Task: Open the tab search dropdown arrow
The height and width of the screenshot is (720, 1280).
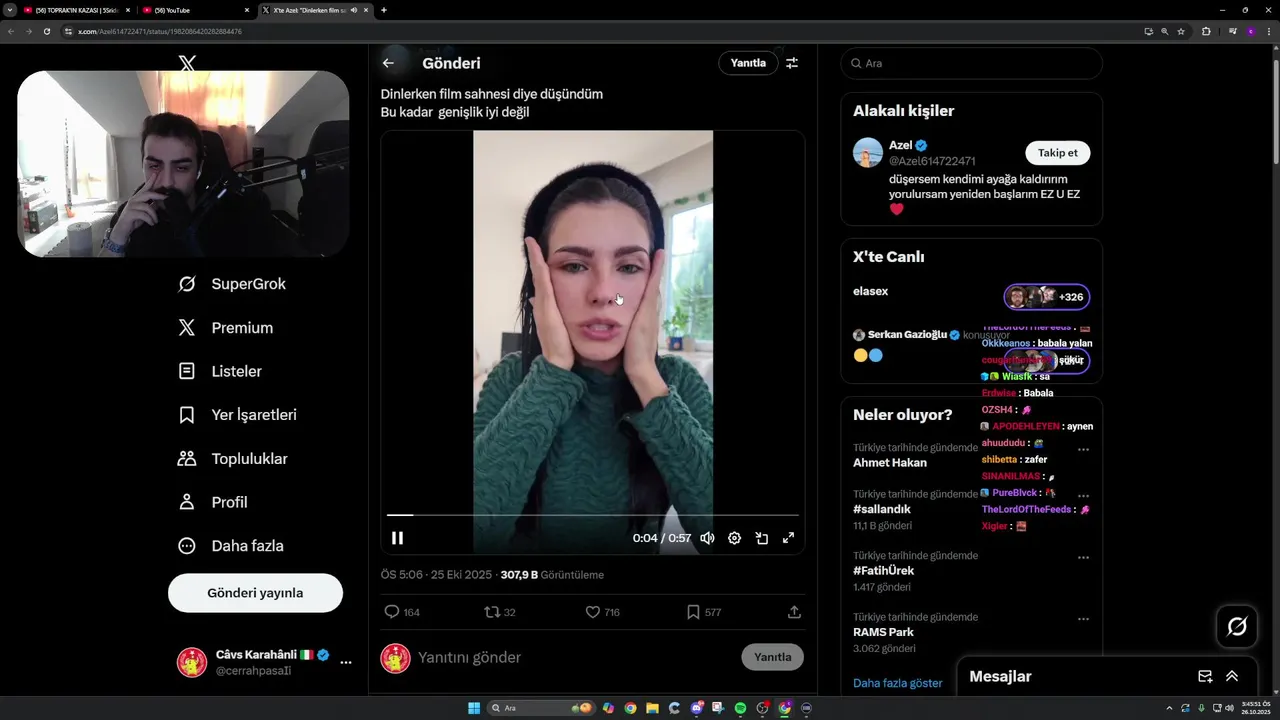Action: (9, 10)
